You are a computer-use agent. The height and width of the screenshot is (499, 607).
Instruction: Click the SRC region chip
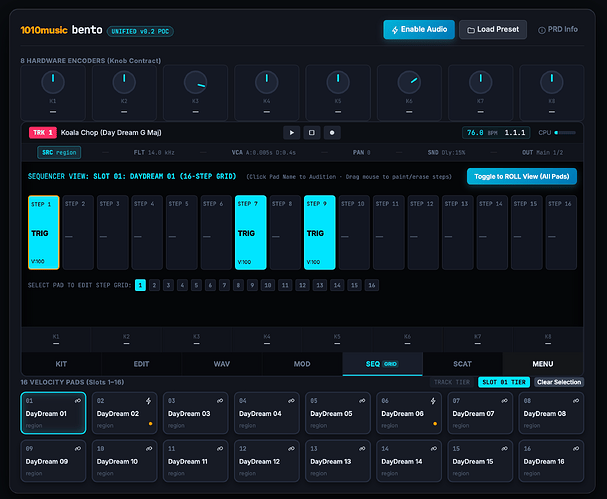point(59,153)
